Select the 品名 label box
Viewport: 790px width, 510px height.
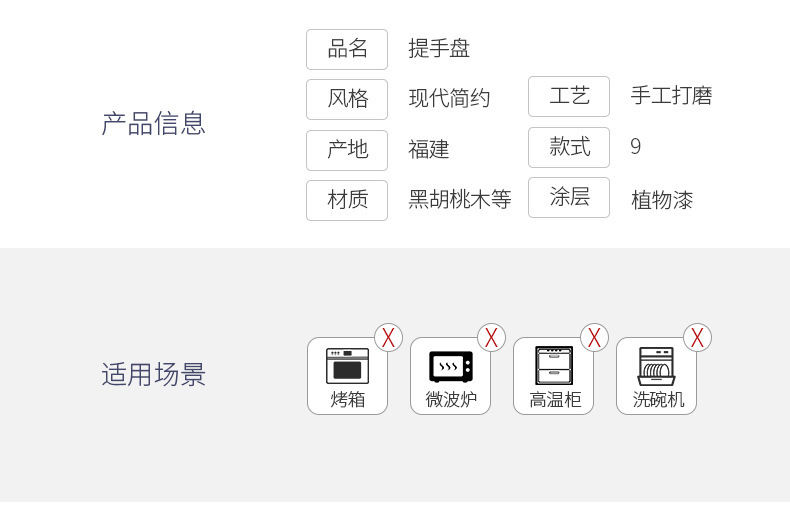coord(347,49)
